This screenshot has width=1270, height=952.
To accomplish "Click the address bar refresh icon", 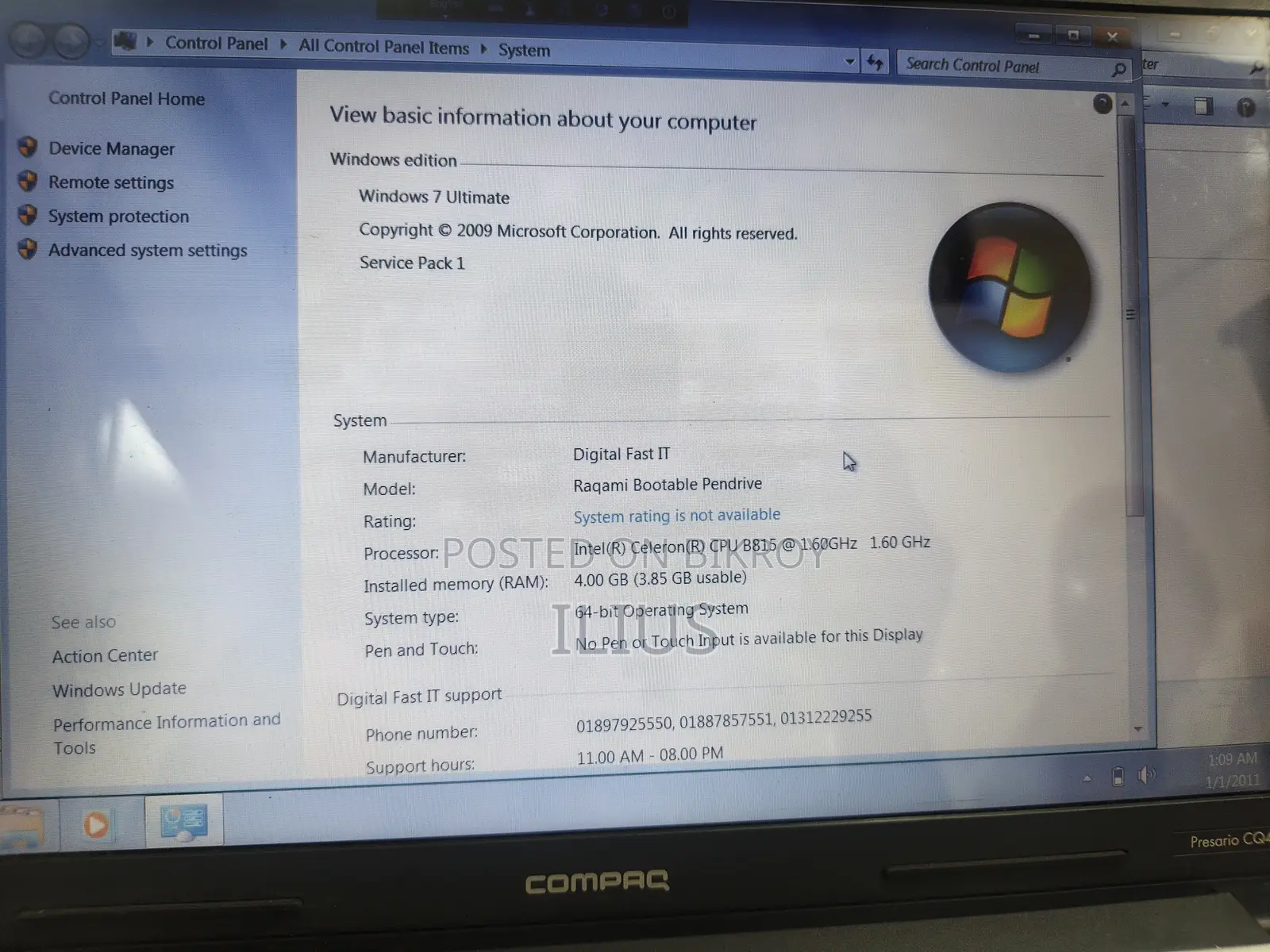I will [x=875, y=62].
